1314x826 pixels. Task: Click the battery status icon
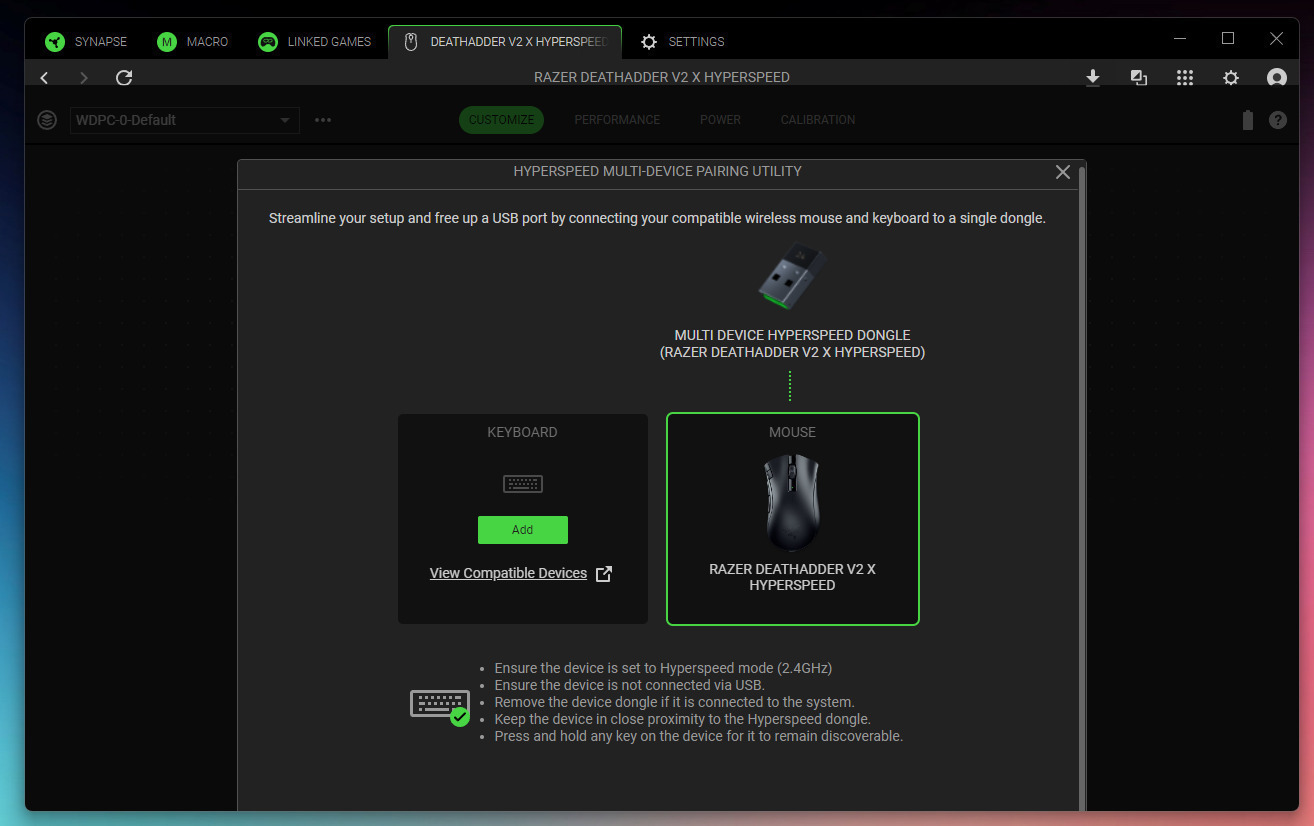pos(1247,120)
